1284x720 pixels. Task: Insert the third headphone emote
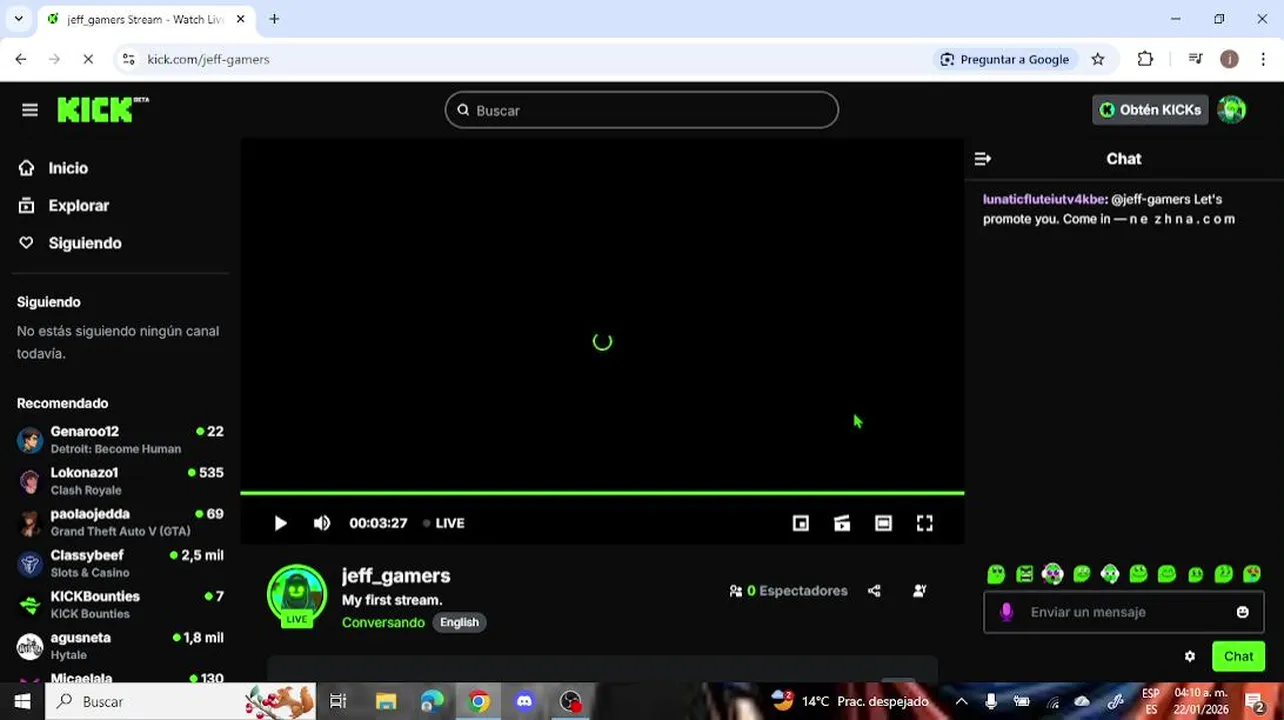coord(1053,574)
